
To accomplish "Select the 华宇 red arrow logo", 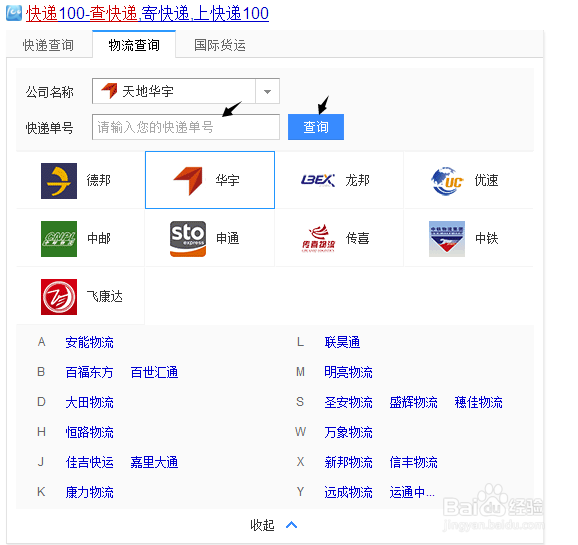I will coord(188,181).
